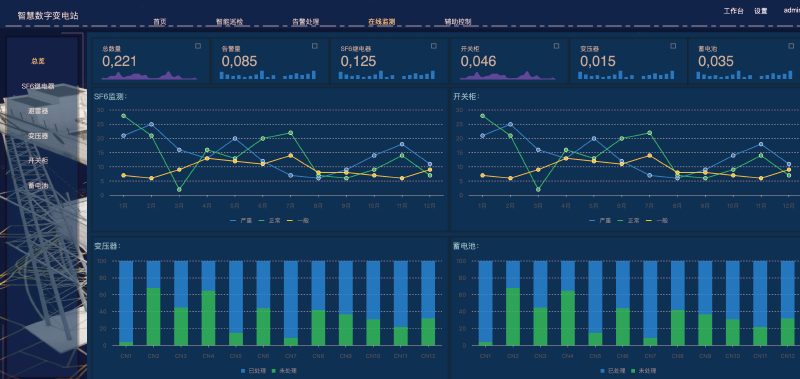Go to the 辅助控制 tab
This screenshot has height=379, width=800.
click(458, 22)
